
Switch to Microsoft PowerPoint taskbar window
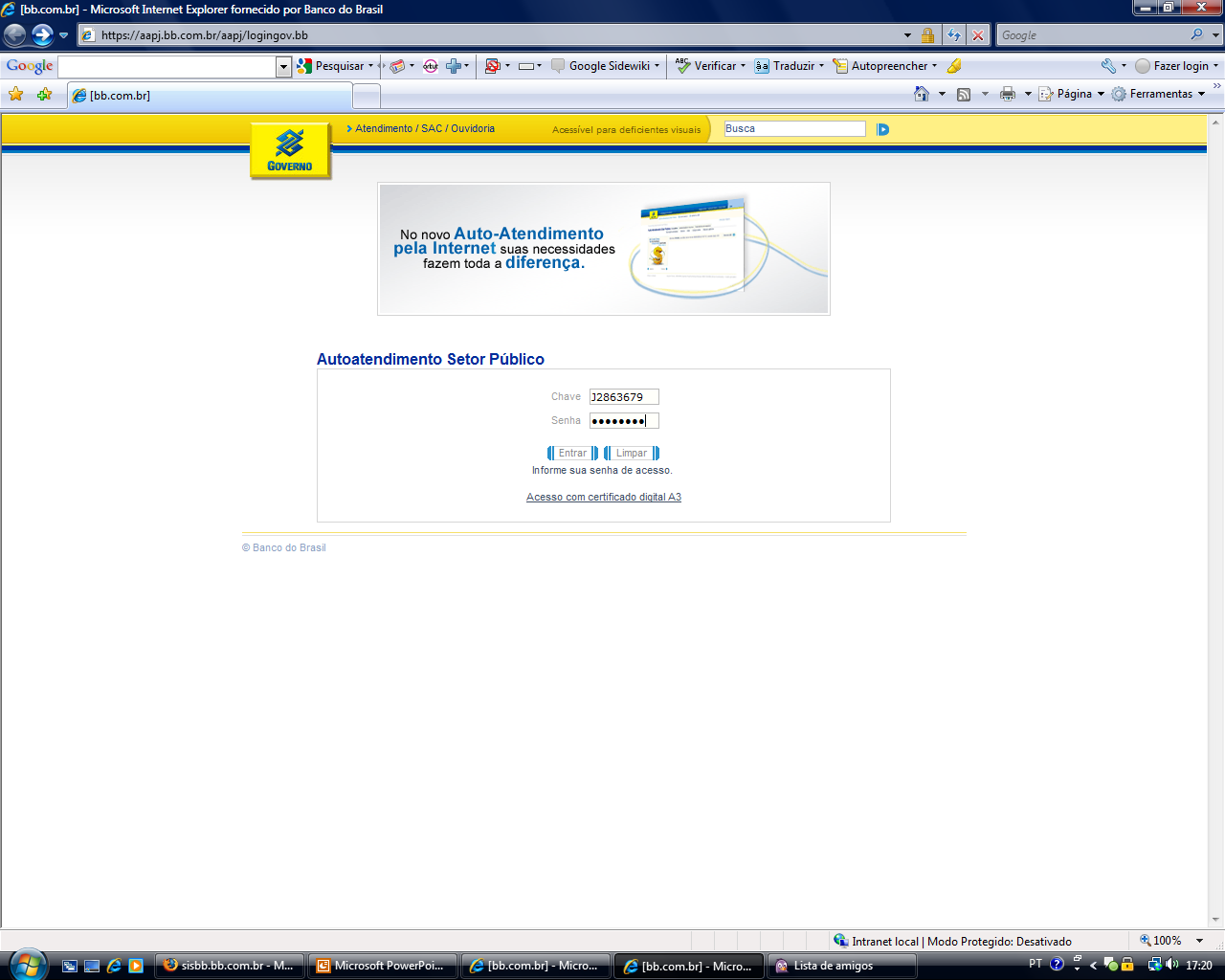[x=382, y=966]
